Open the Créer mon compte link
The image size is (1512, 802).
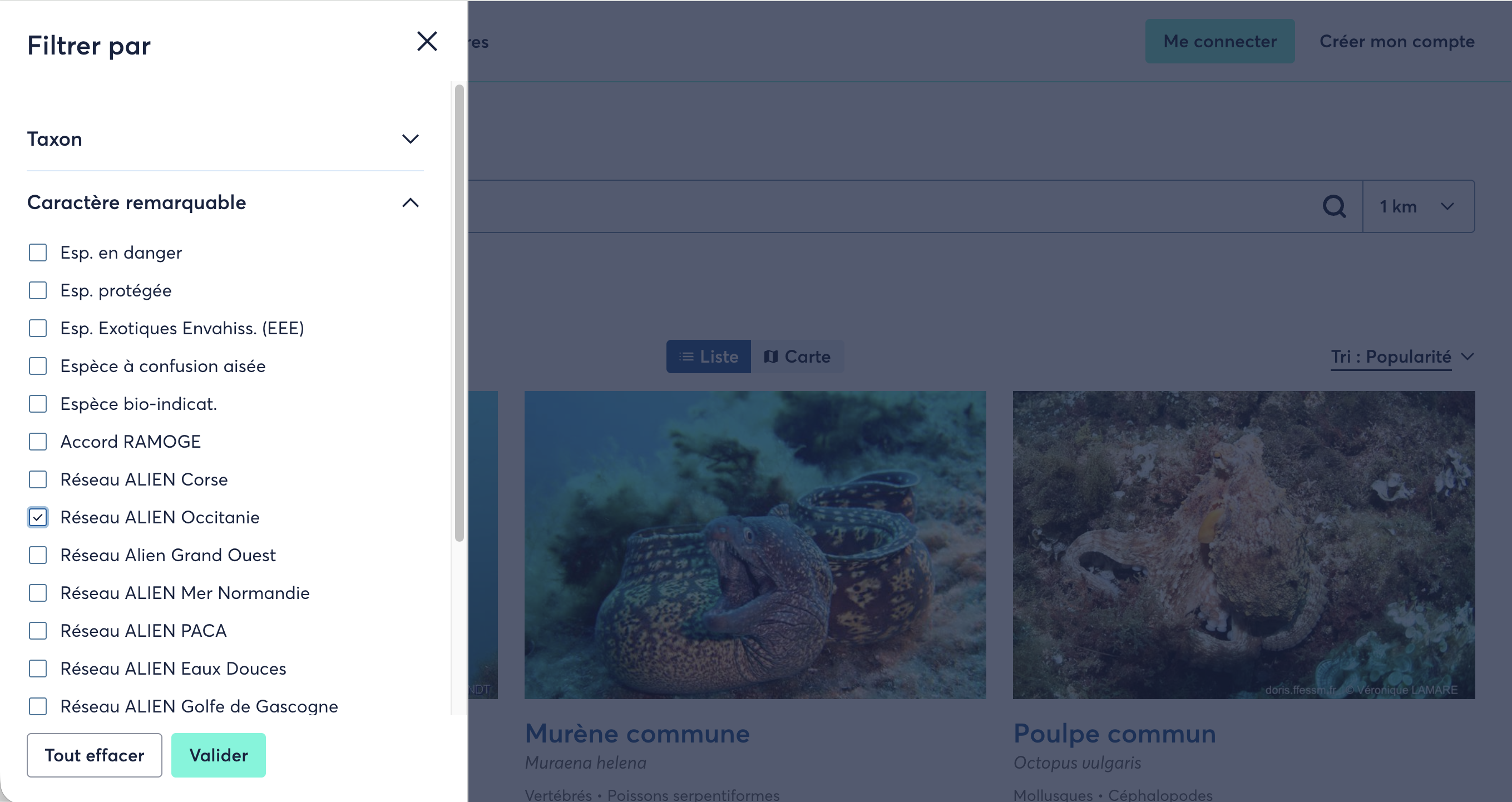click(1397, 41)
